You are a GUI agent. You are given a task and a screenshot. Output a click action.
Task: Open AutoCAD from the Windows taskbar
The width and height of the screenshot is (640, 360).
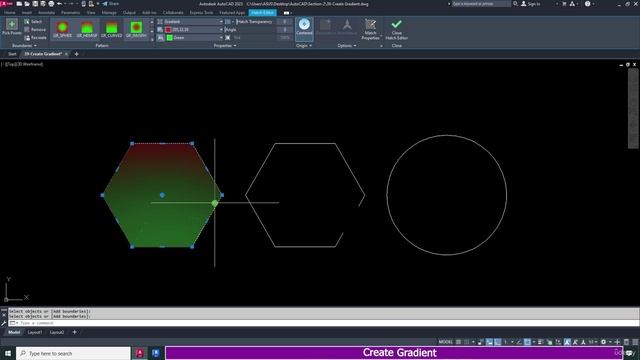coord(140,353)
